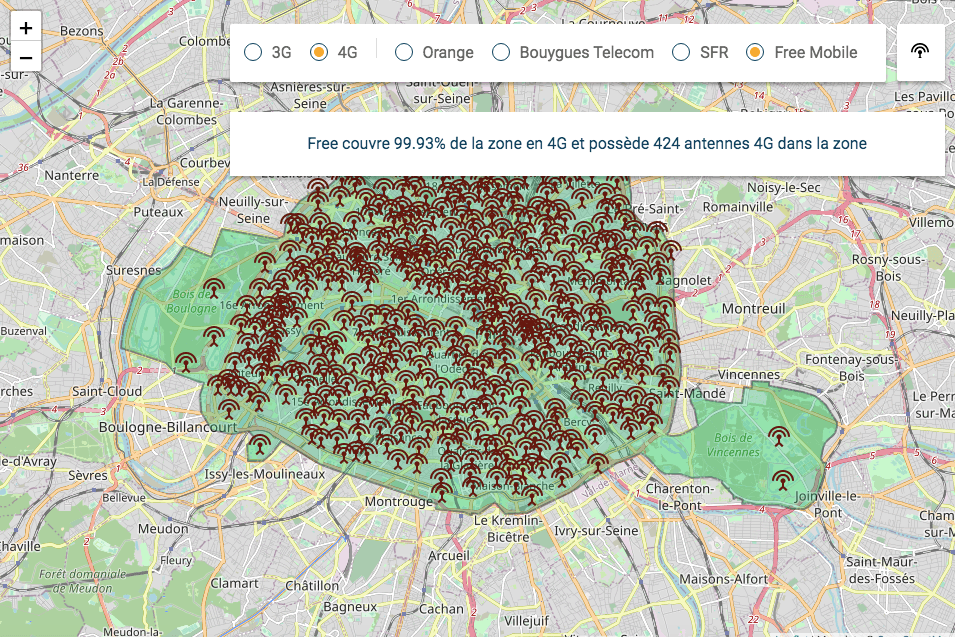Toggle the antenna display button
This screenshot has height=637, width=955.
(920, 52)
